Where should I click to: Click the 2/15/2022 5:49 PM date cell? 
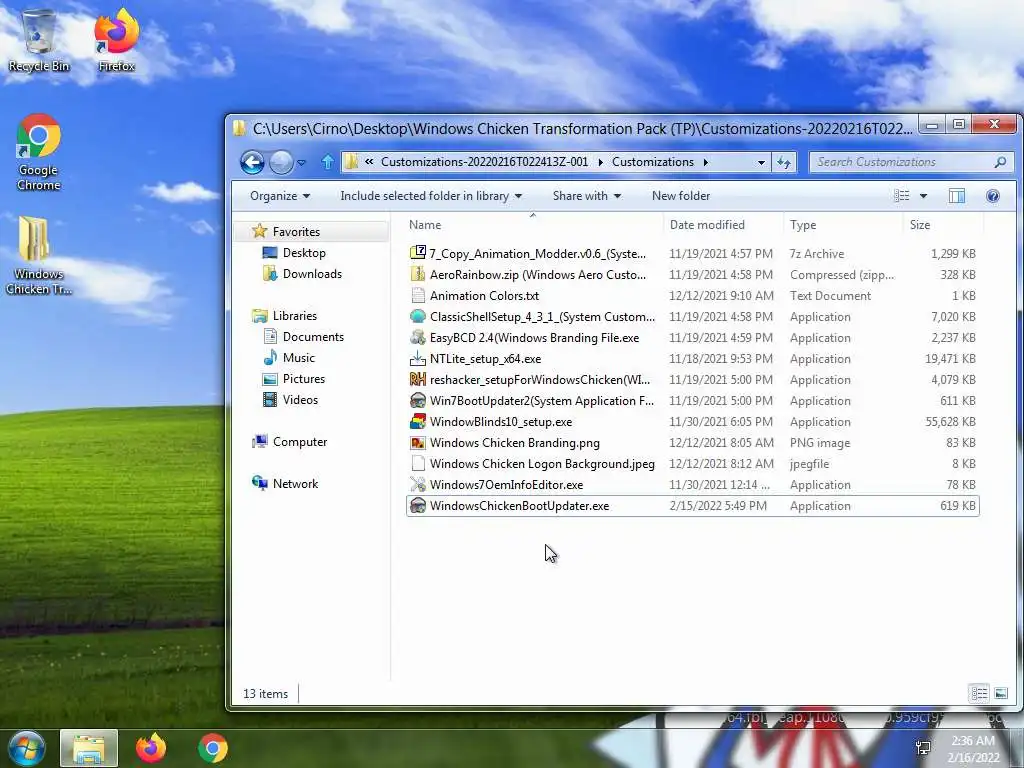pos(718,505)
